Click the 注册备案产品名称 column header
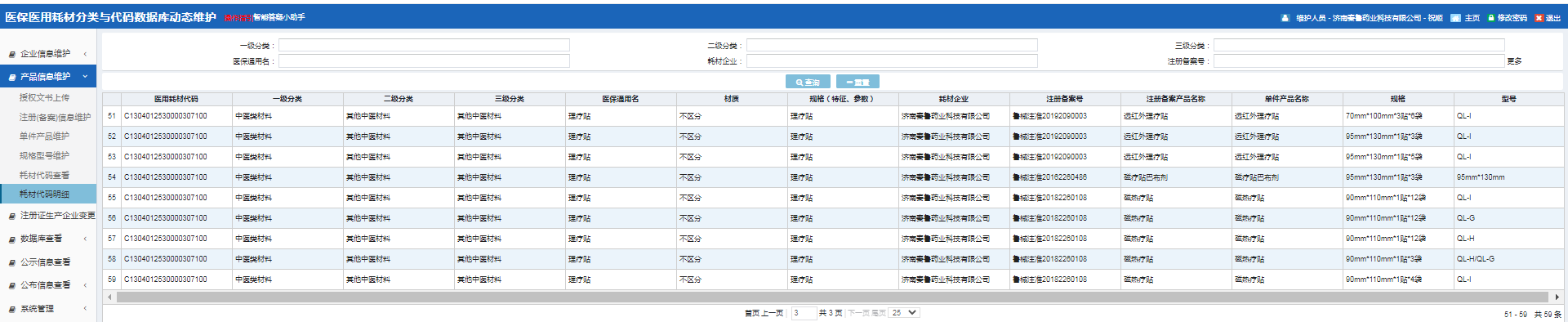Viewport: 1568px width, 322px height. (1176, 99)
